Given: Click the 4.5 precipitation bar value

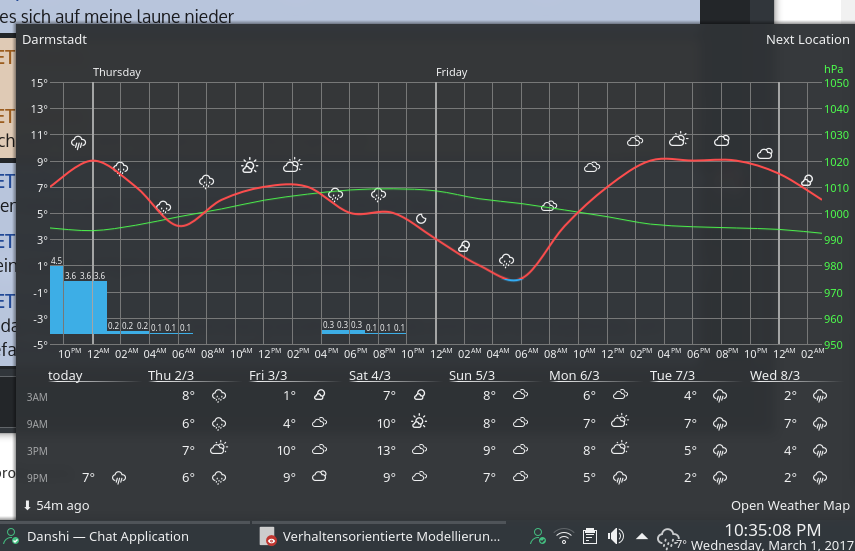Looking at the screenshot, I should pyautogui.click(x=56, y=261).
